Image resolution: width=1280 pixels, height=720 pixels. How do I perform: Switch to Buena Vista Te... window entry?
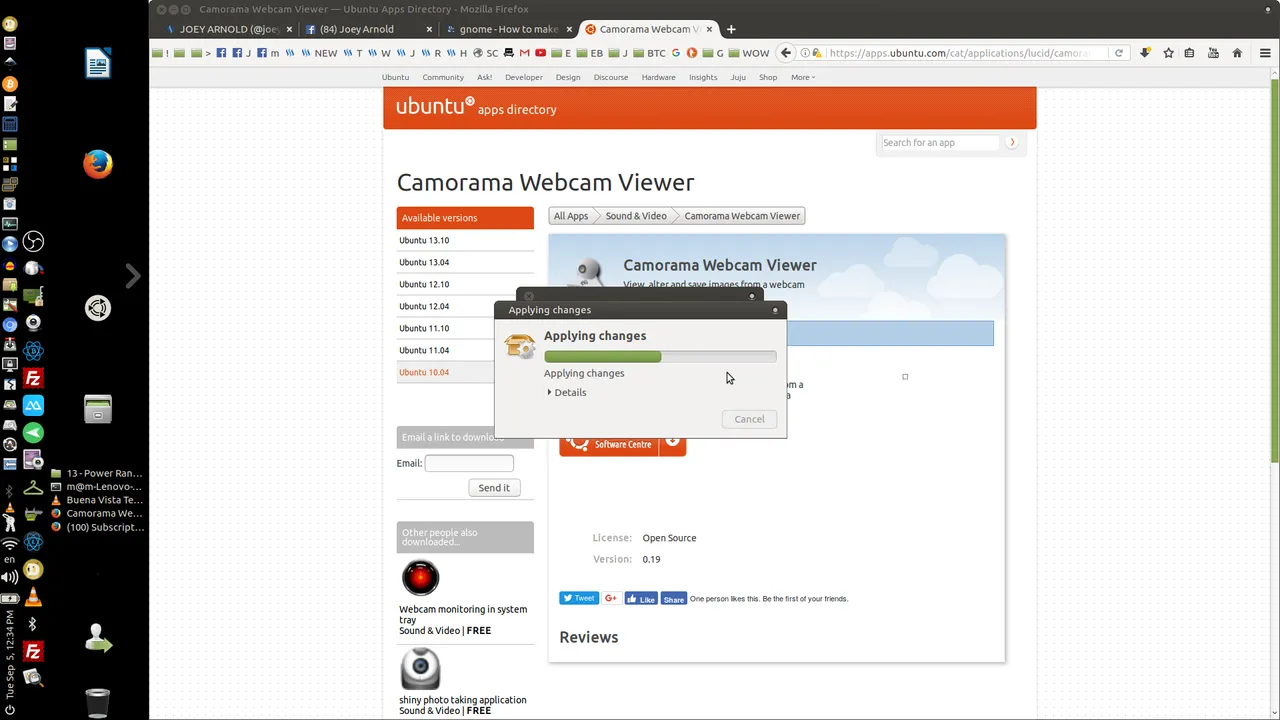click(97, 500)
